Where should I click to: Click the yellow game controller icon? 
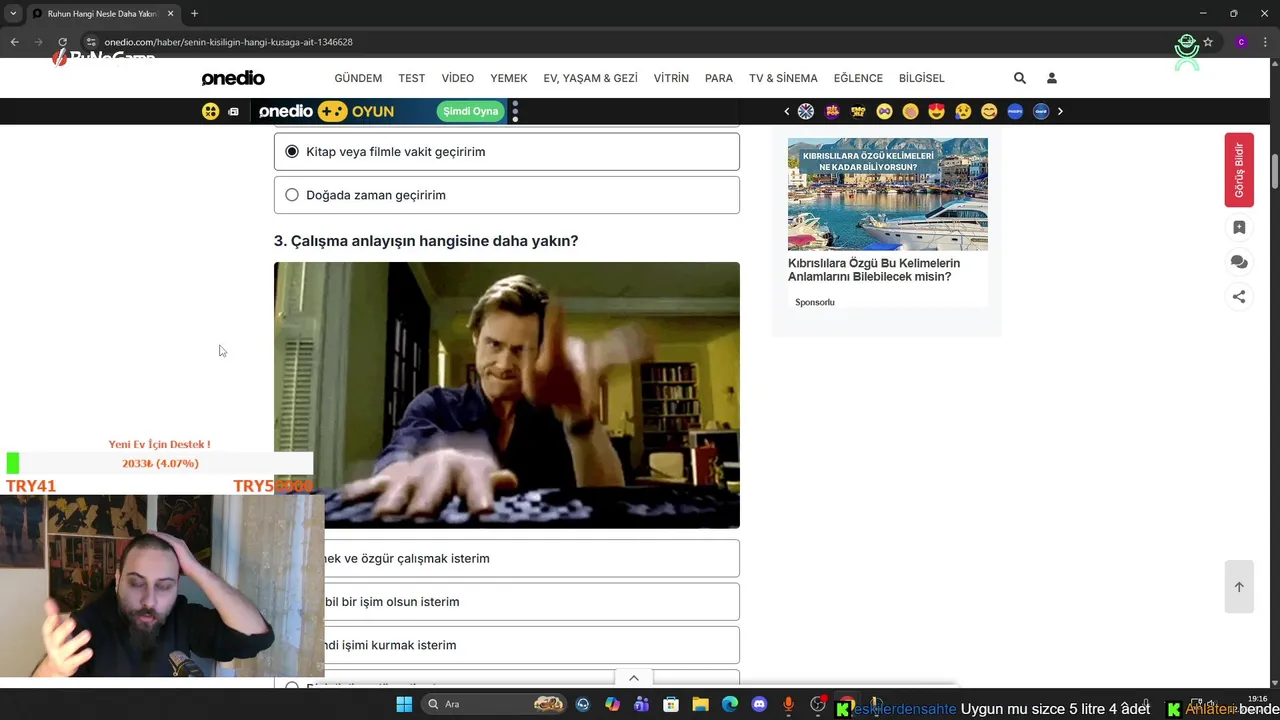coord(210,111)
